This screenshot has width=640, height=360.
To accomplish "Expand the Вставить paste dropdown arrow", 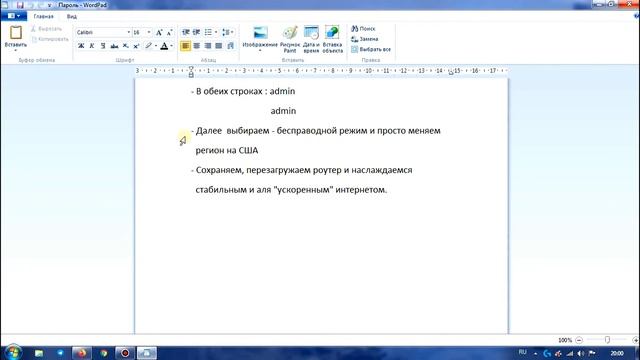I will pos(16,50).
